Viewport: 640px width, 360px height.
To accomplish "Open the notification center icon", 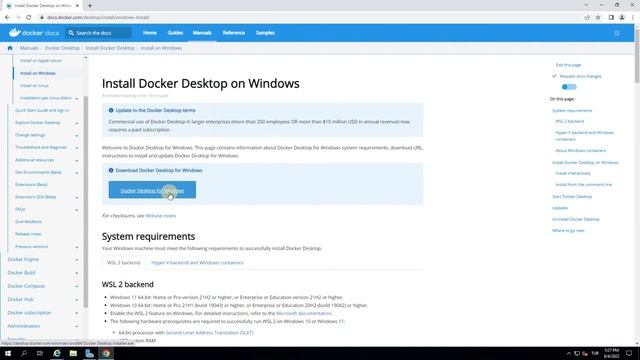I will [x=629, y=353].
